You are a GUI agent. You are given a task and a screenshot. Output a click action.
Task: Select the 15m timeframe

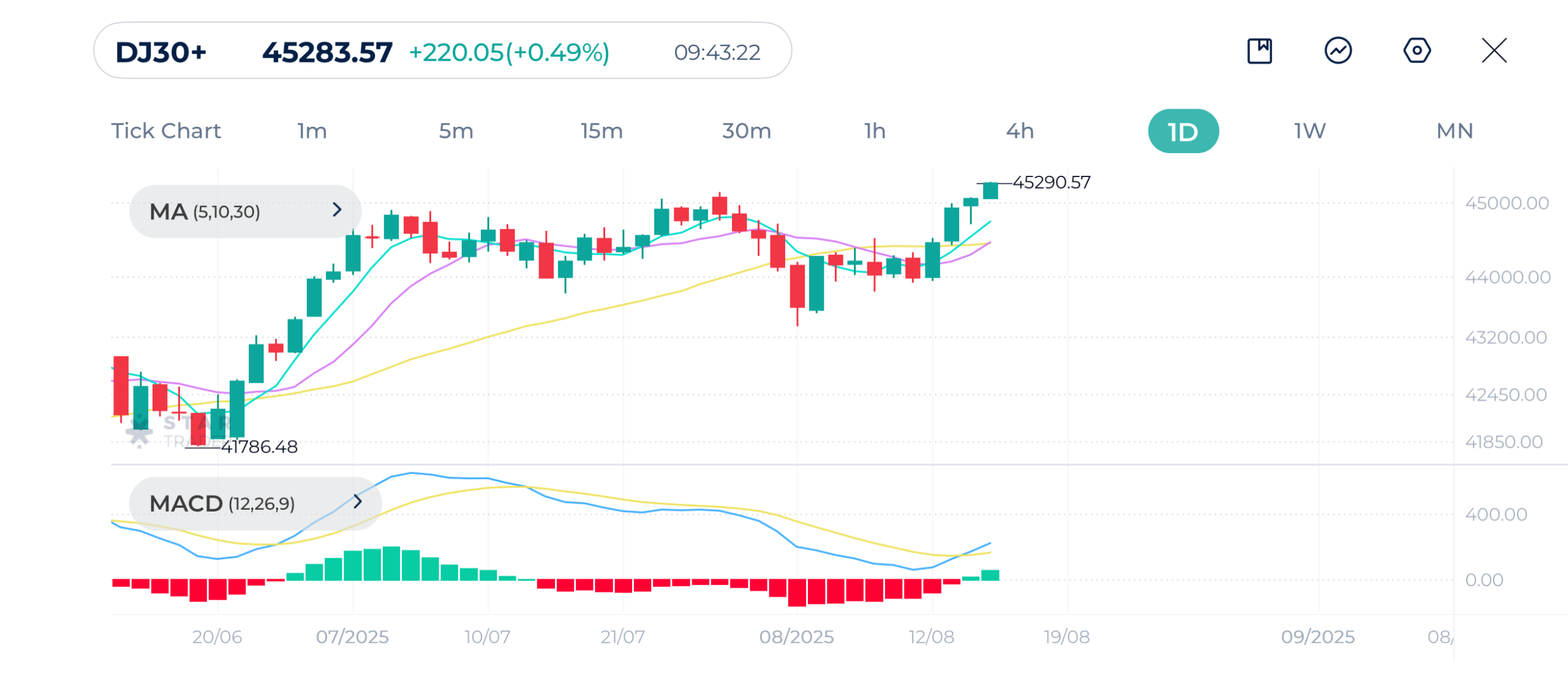(x=601, y=131)
